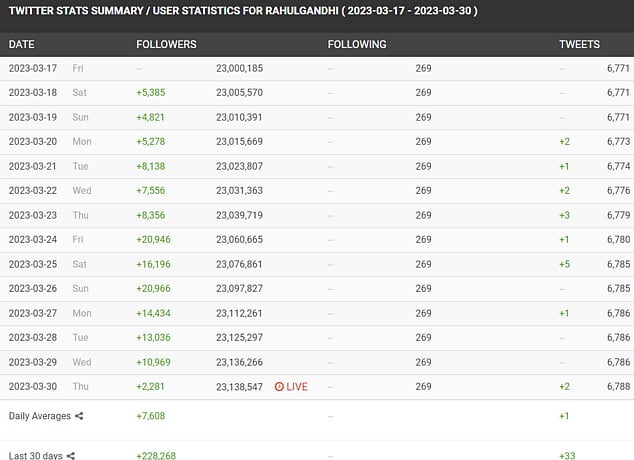Select date 2023-03-22

[x=33, y=190]
